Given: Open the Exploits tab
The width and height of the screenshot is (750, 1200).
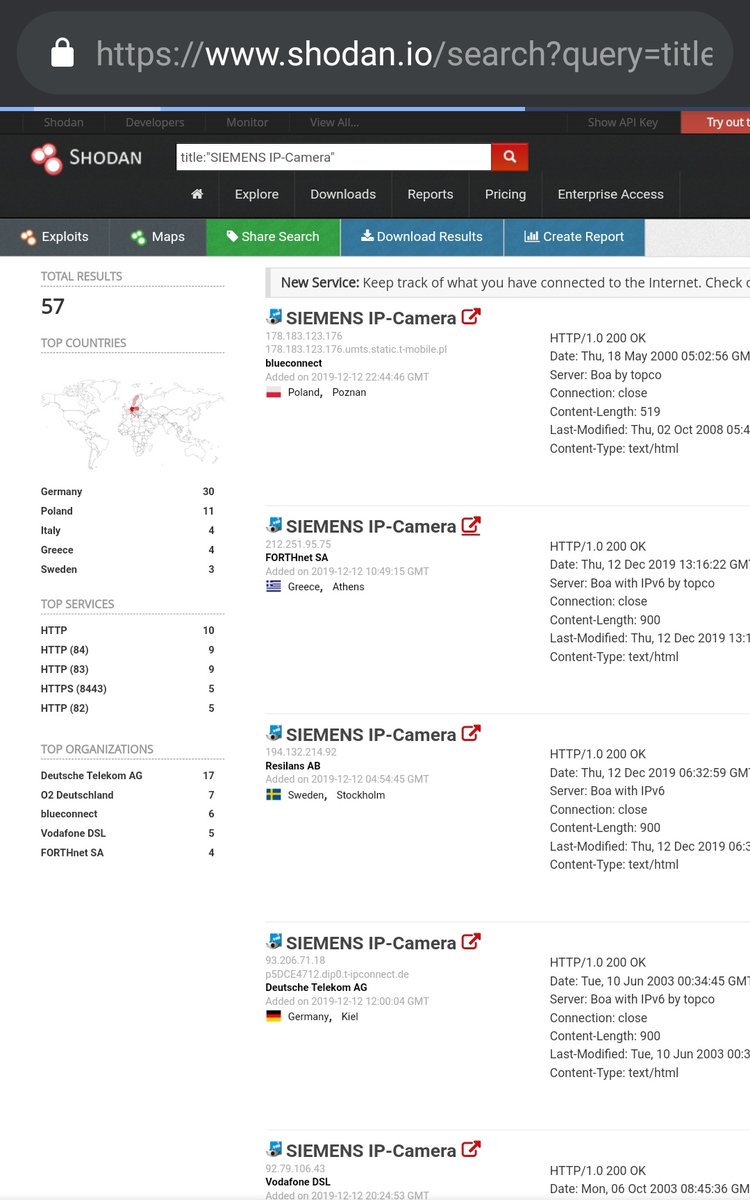Looking at the screenshot, I should pos(54,237).
